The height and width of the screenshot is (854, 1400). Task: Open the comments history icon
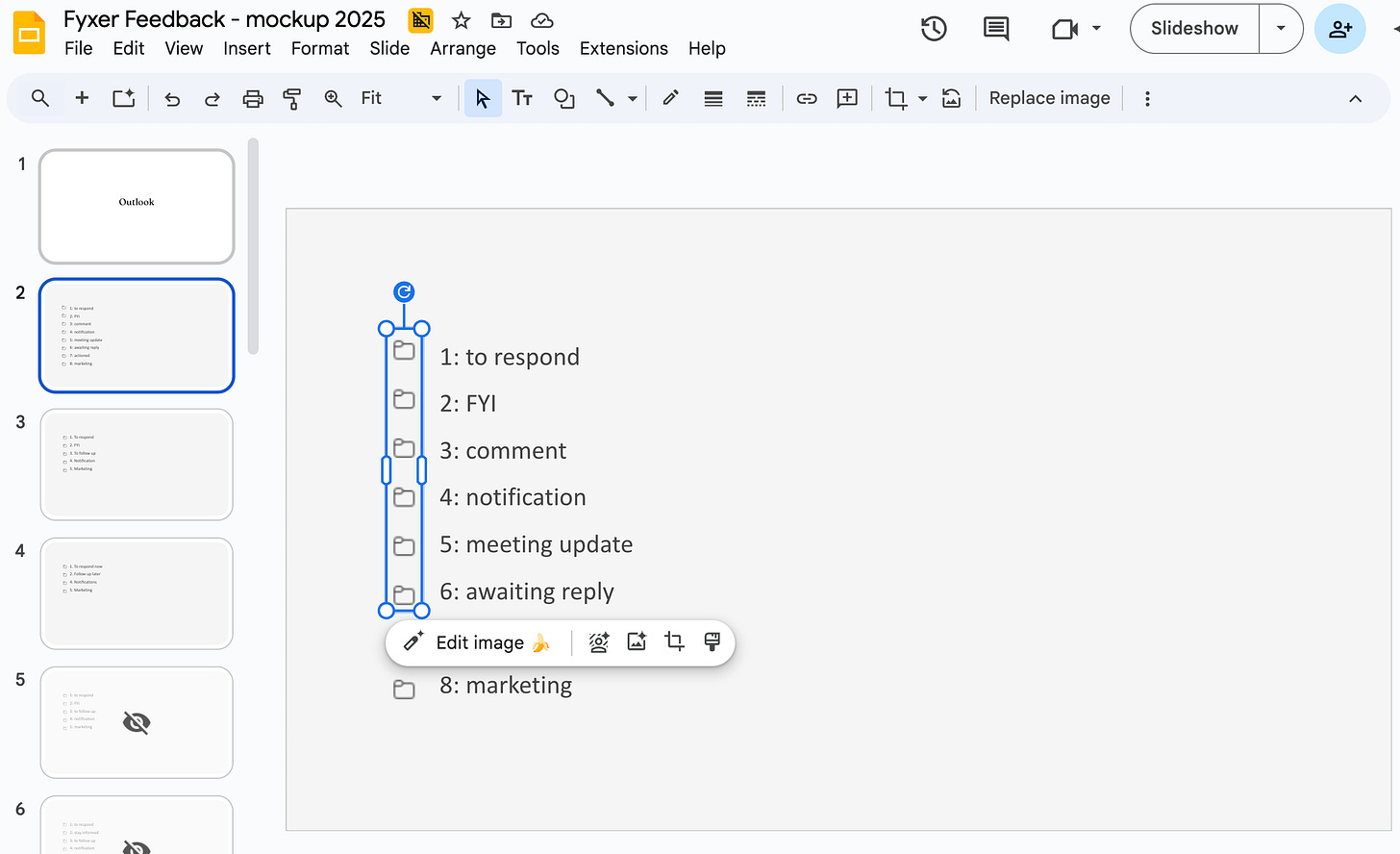(x=996, y=29)
